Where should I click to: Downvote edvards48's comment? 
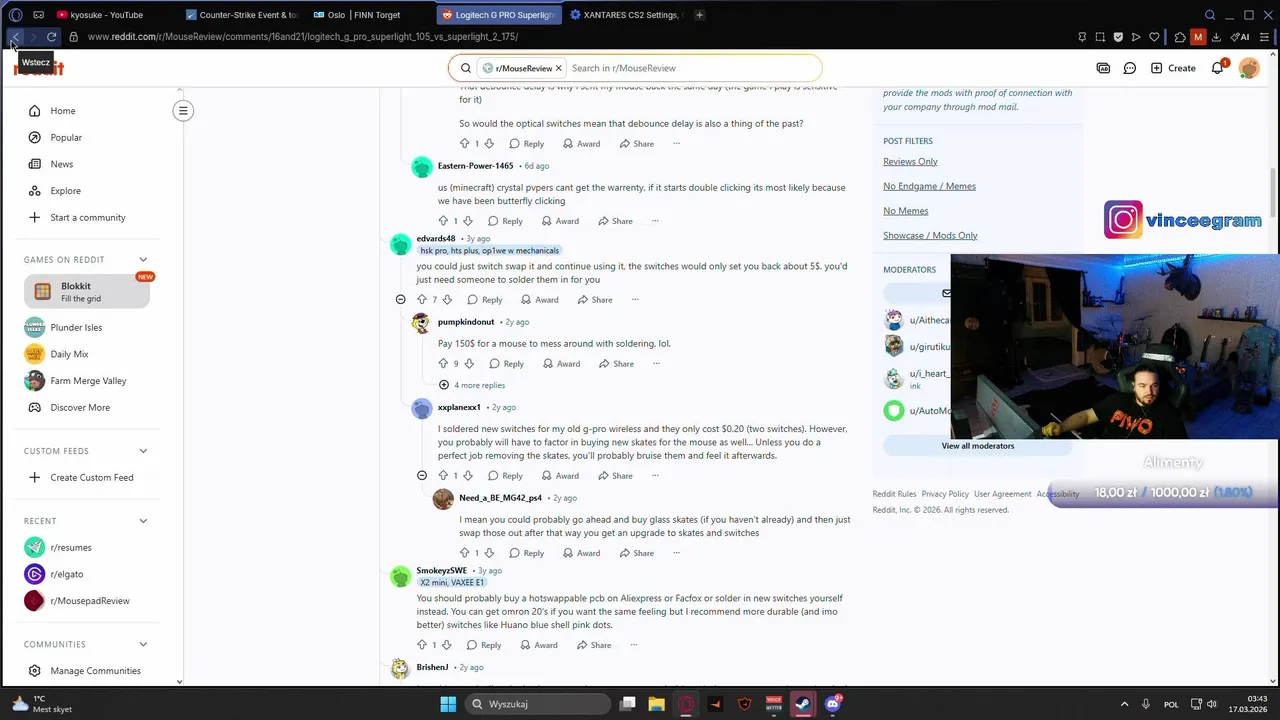pyautogui.click(x=446, y=300)
